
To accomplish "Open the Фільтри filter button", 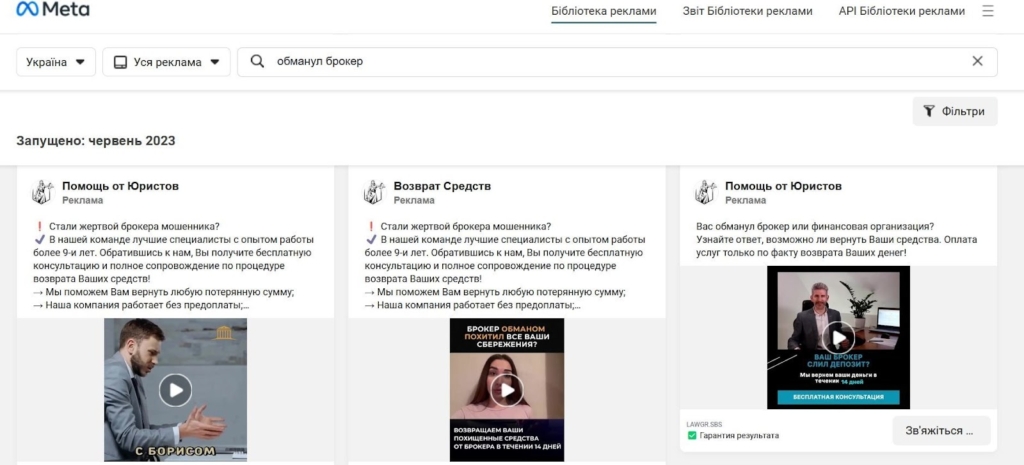I will [954, 111].
